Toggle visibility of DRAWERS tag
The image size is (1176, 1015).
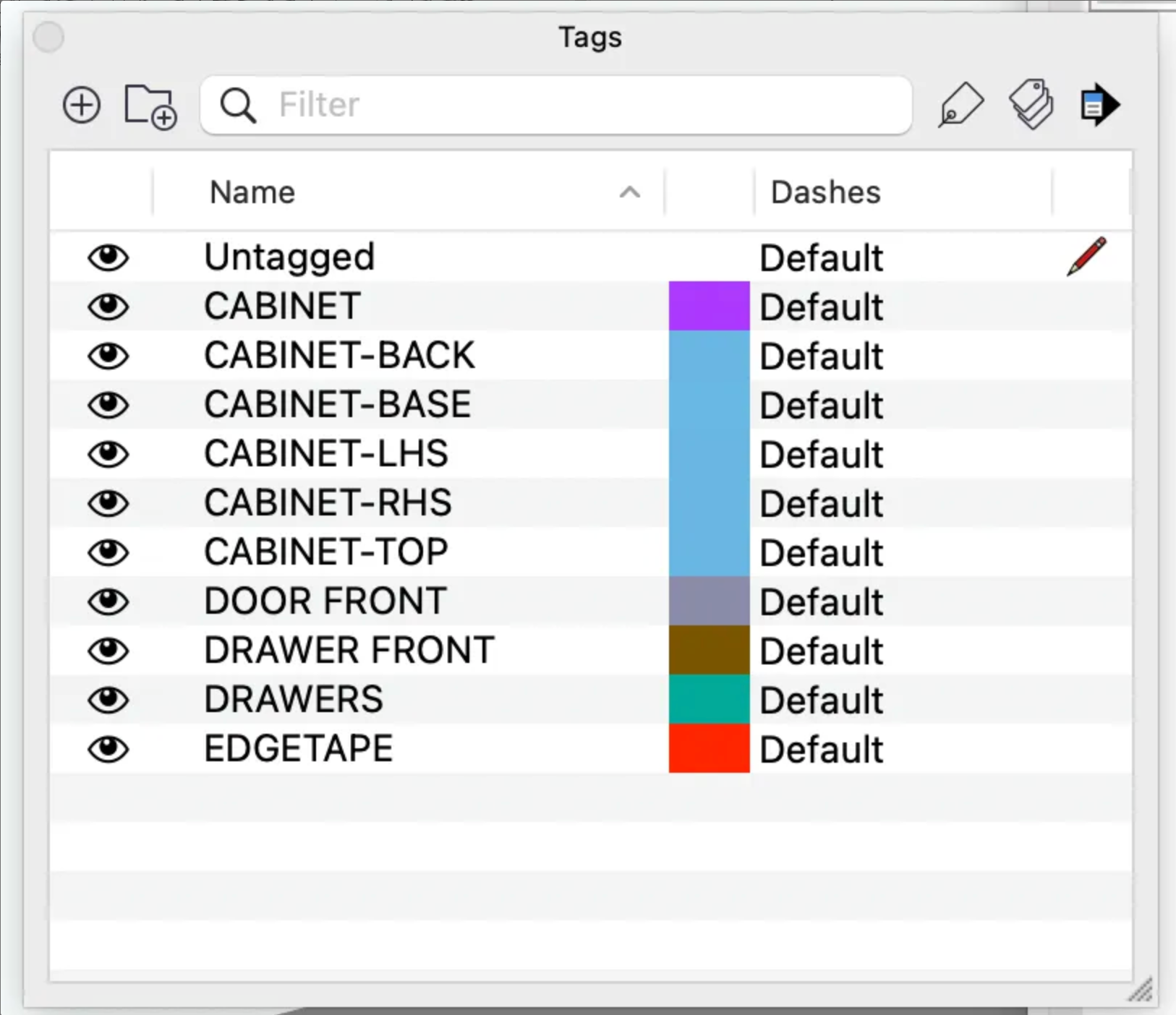(108, 700)
